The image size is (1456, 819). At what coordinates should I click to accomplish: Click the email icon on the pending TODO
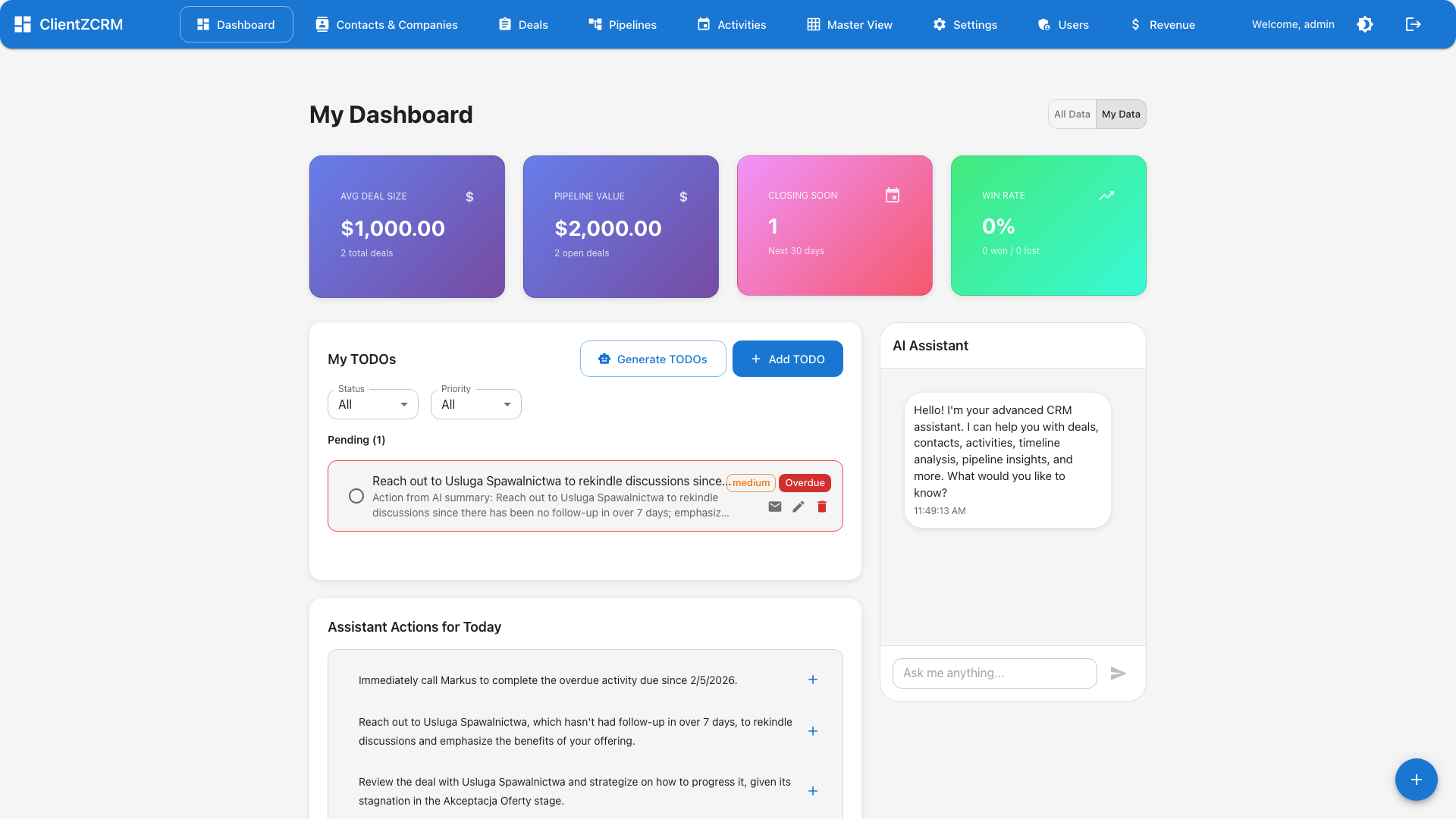[x=774, y=506]
